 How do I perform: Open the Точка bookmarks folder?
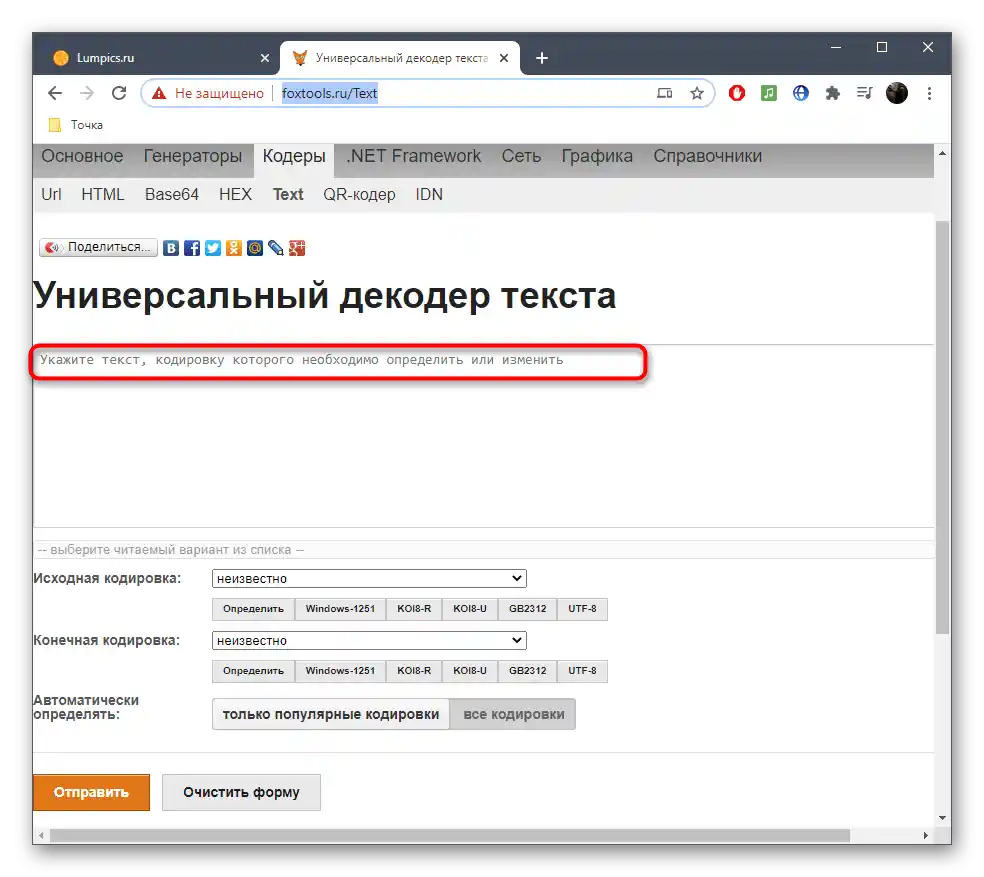(76, 125)
